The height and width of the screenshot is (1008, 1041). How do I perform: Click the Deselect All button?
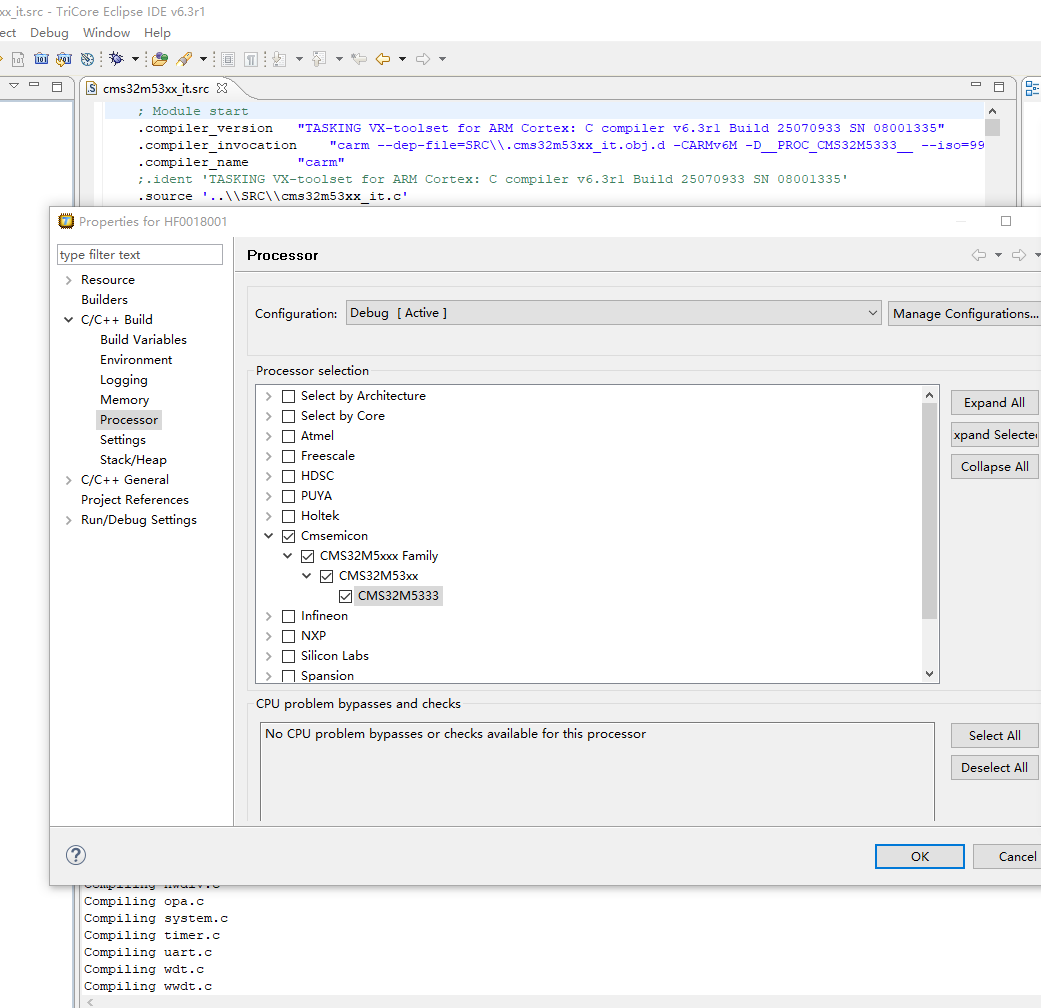[x=994, y=767]
